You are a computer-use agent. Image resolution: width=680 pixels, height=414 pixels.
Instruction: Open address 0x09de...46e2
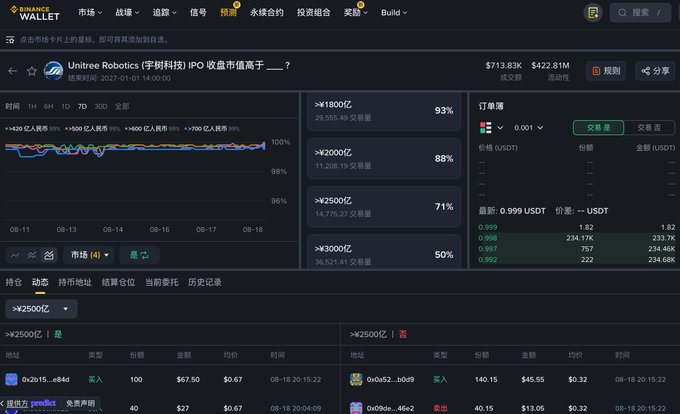tap(390, 408)
